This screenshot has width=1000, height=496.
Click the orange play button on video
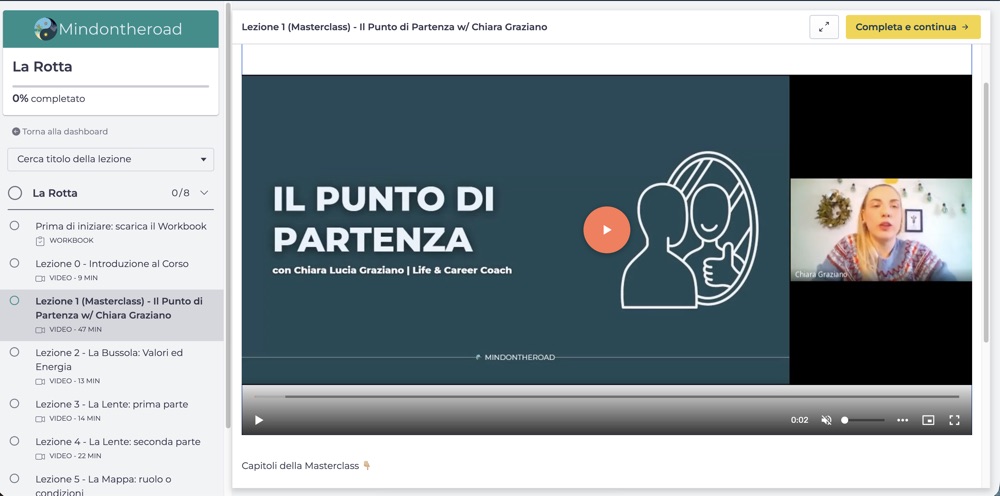click(x=607, y=230)
